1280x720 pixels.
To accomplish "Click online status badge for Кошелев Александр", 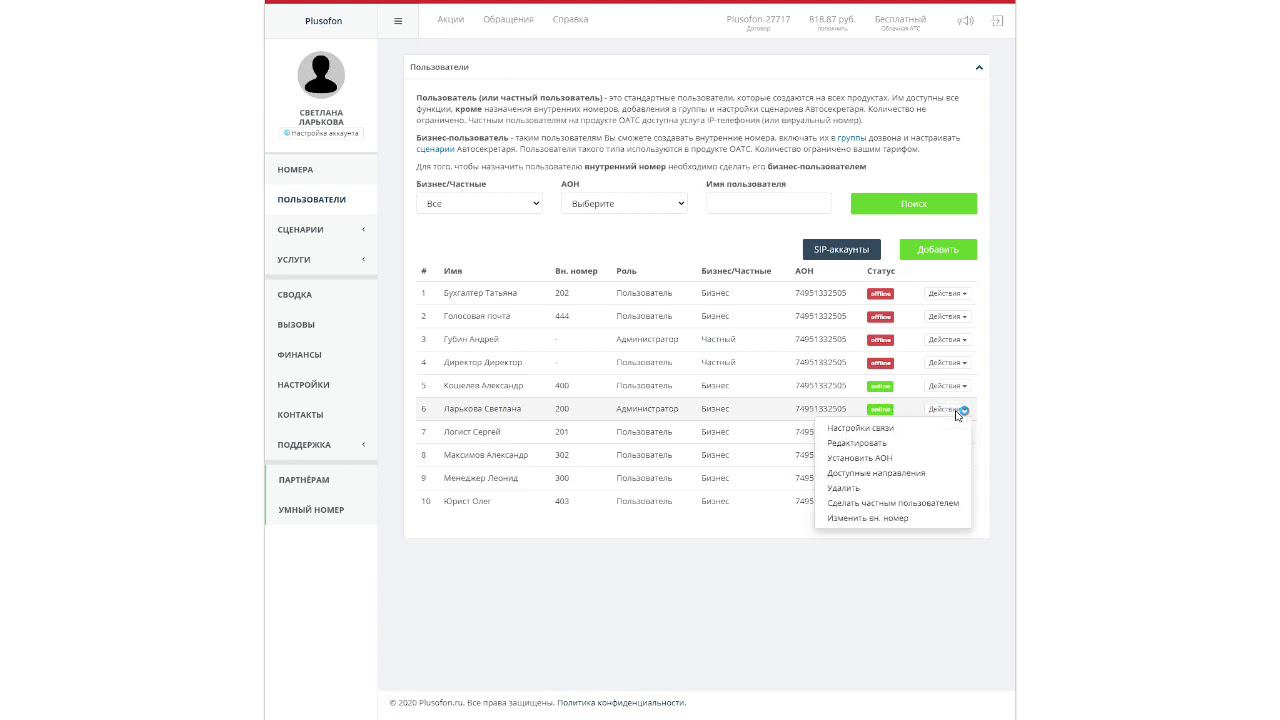I will (880, 386).
